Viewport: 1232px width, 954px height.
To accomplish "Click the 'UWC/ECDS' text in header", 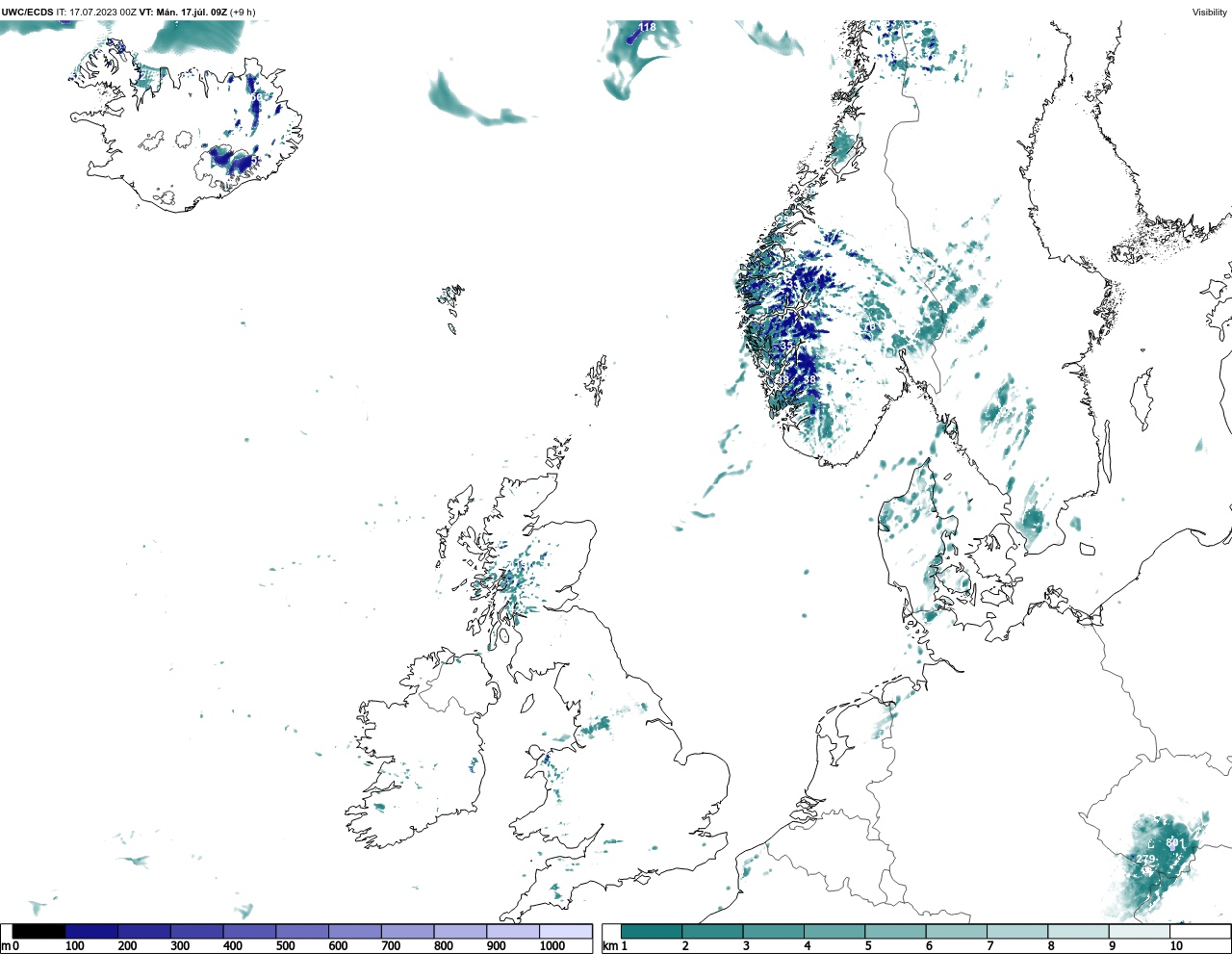I will (27, 13).
